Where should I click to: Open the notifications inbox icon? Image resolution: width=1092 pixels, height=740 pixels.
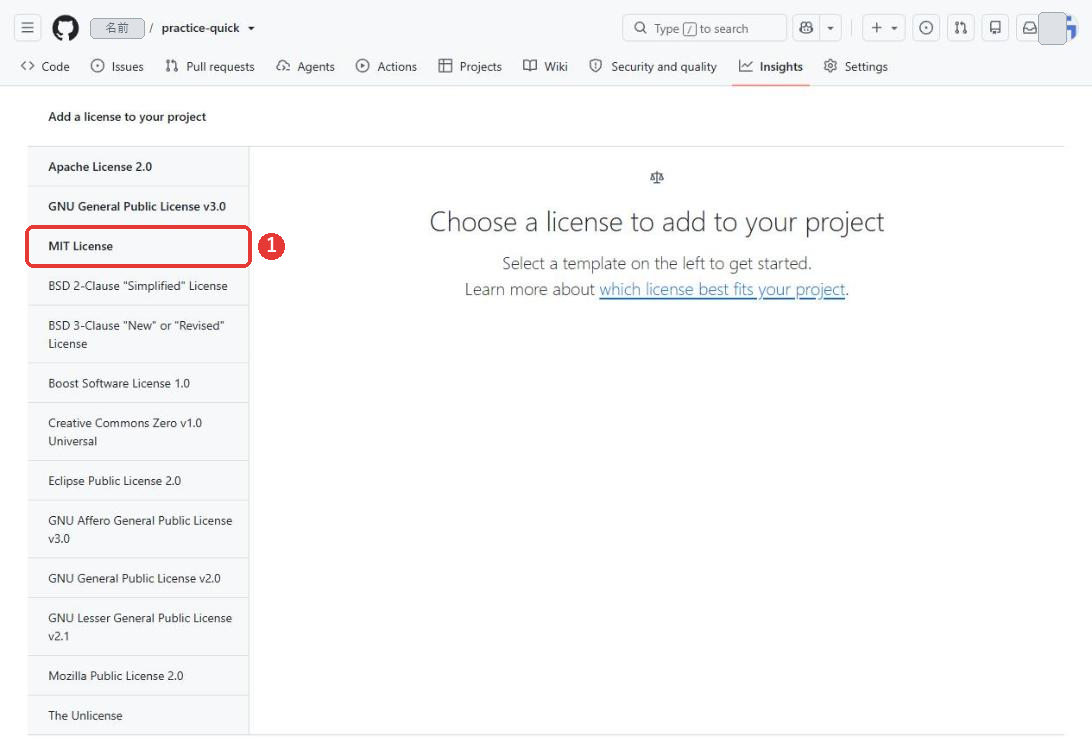pos(1029,28)
